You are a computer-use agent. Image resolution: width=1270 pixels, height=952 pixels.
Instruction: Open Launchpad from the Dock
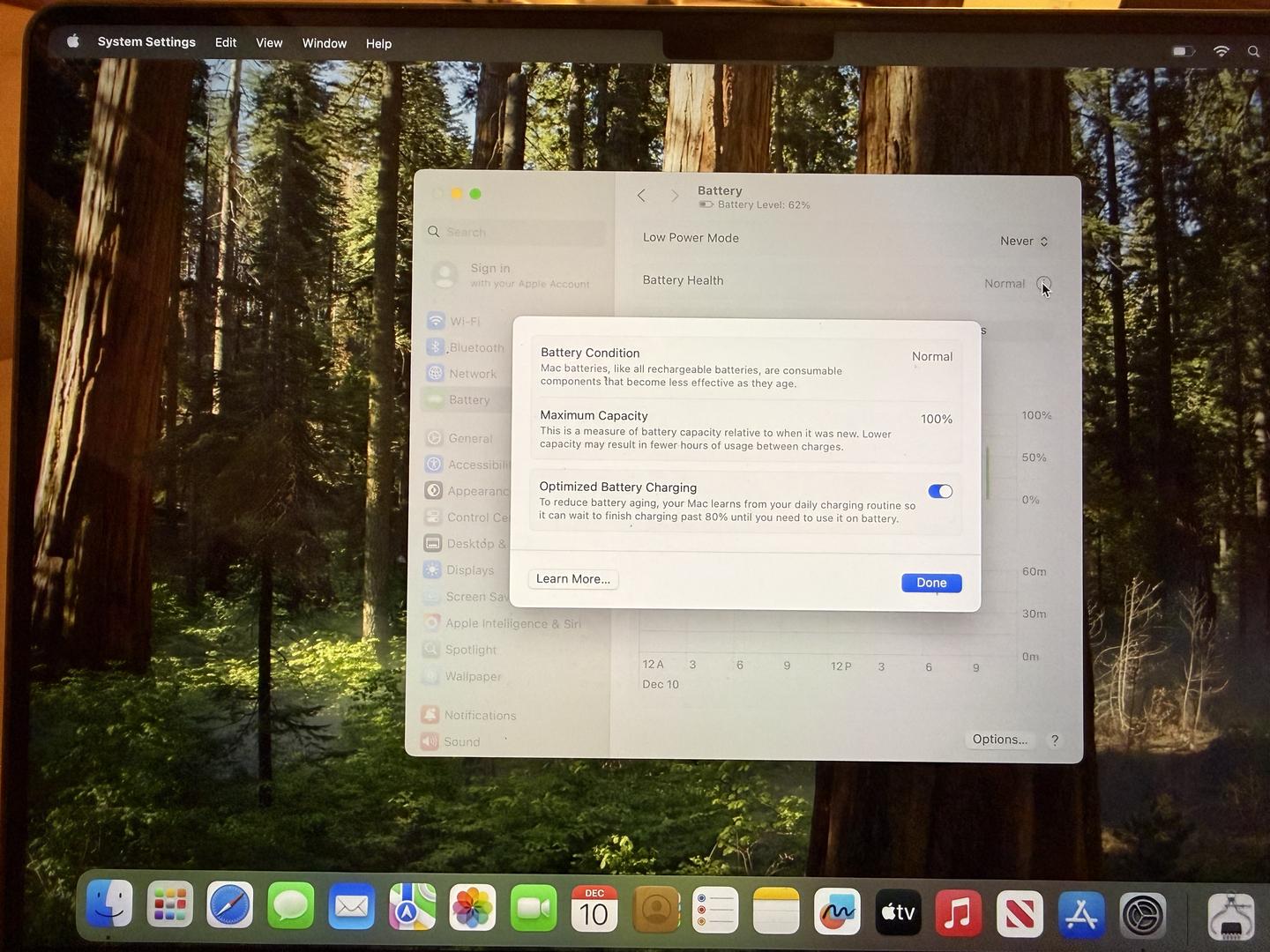[170, 905]
